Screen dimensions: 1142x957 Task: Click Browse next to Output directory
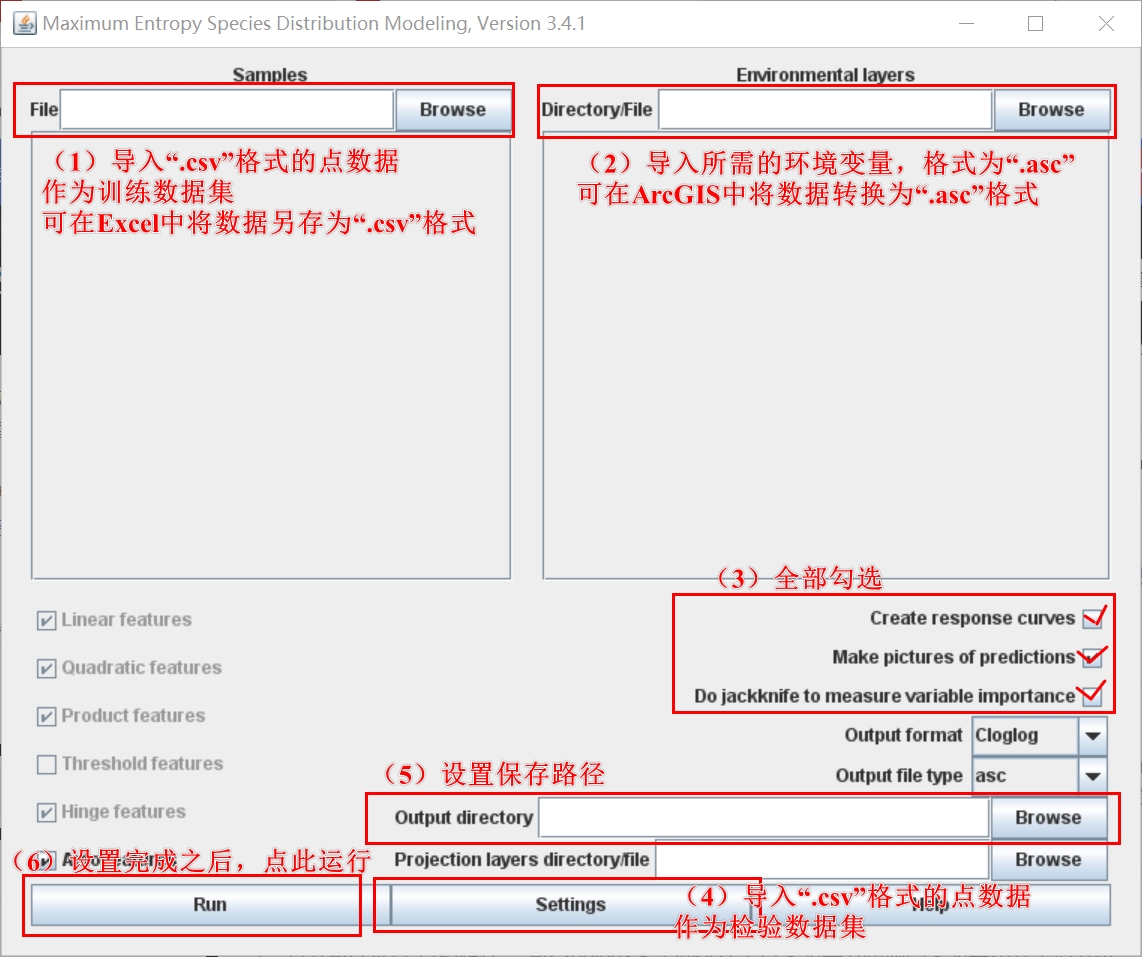point(1049,817)
